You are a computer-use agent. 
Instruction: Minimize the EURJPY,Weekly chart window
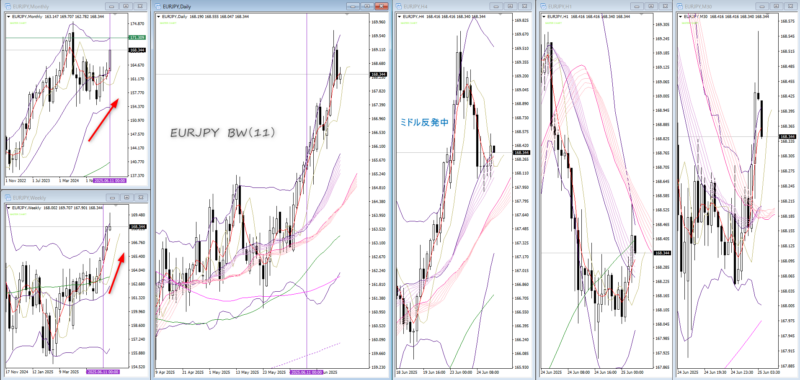[x=113, y=197]
